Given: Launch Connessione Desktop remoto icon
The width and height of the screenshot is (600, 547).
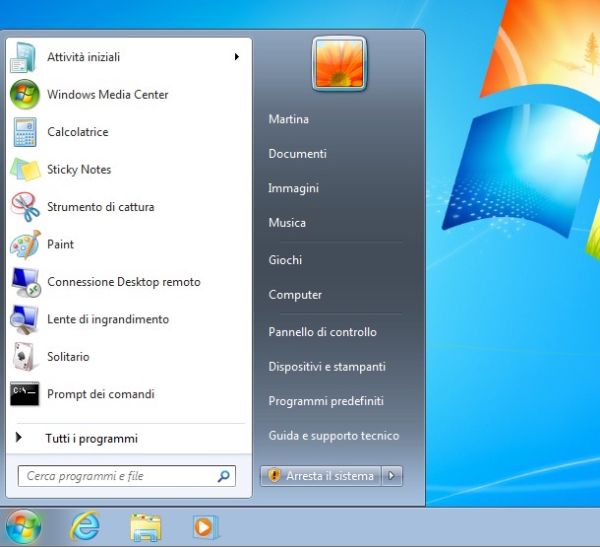Looking at the screenshot, I should (24, 282).
